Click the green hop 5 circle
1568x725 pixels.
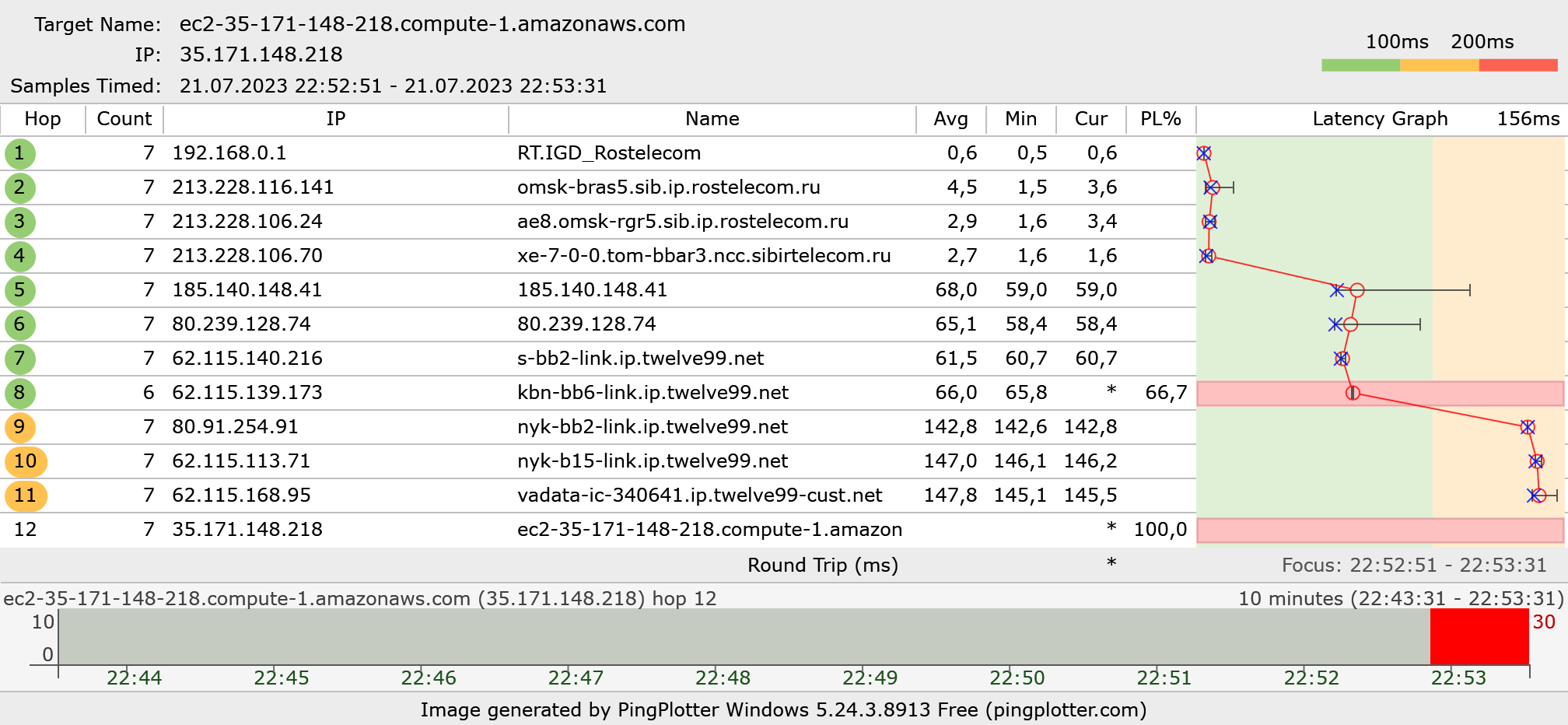pos(19,290)
